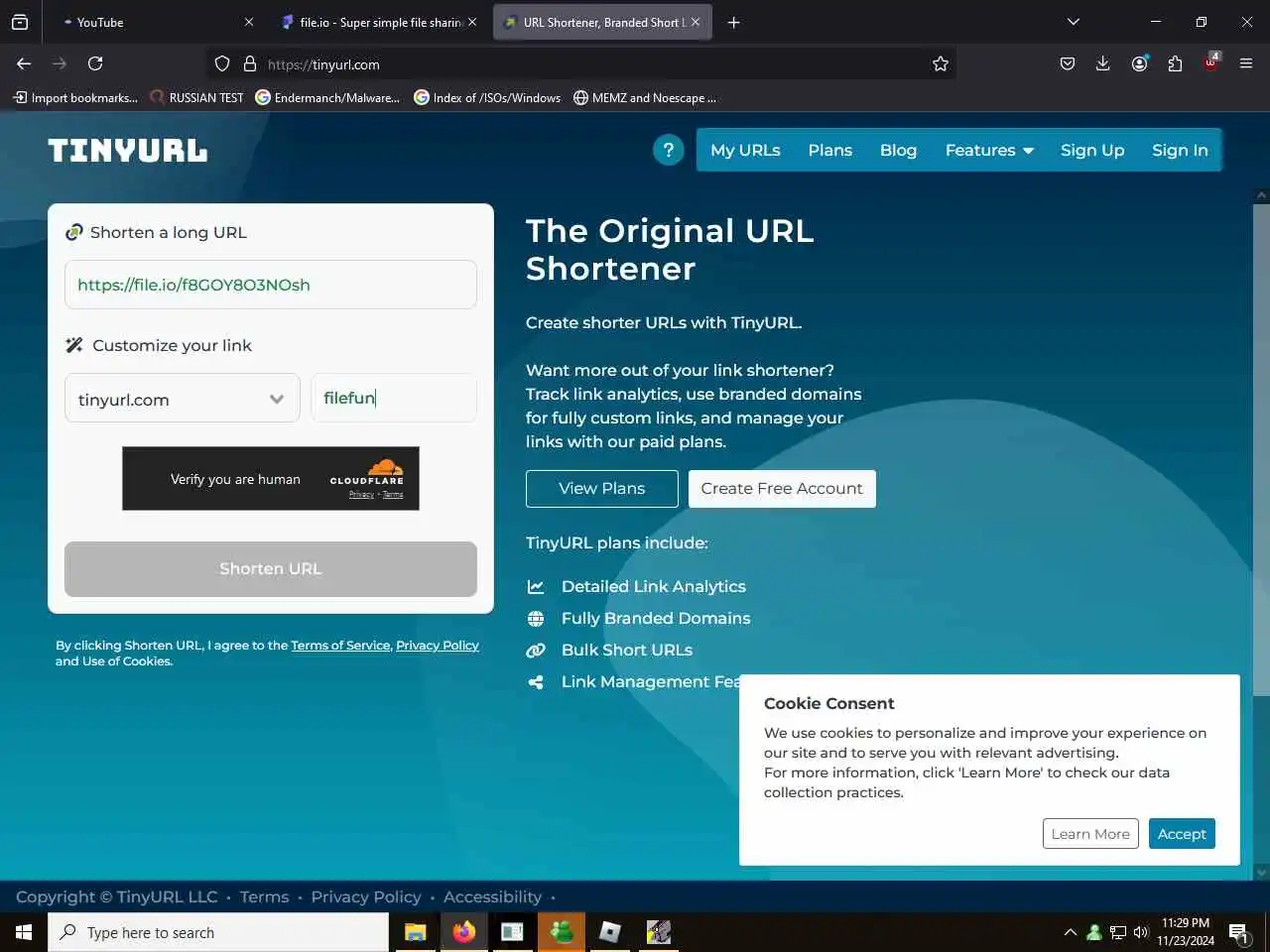The height and width of the screenshot is (952, 1270).
Task: Click the TinyURL logo
Action: pyautogui.click(x=128, y=150)
